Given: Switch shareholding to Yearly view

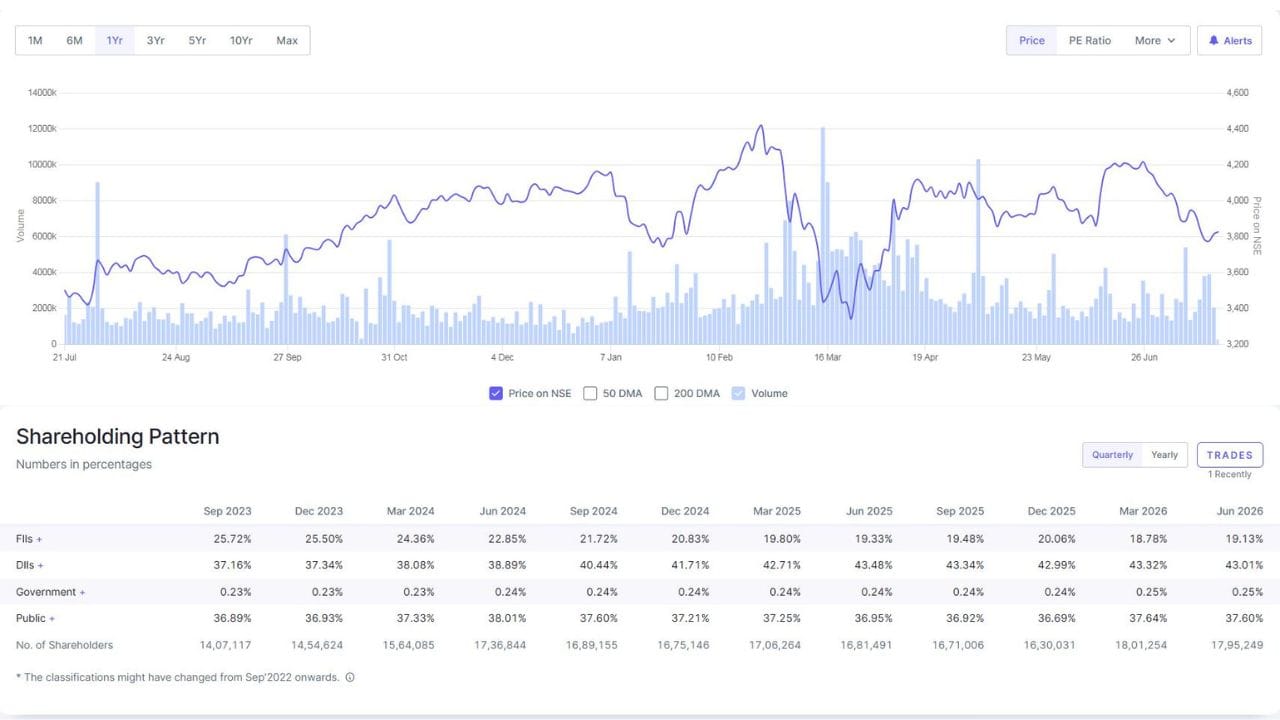Looking at the screenshot, I should (x=1164, y=455).
